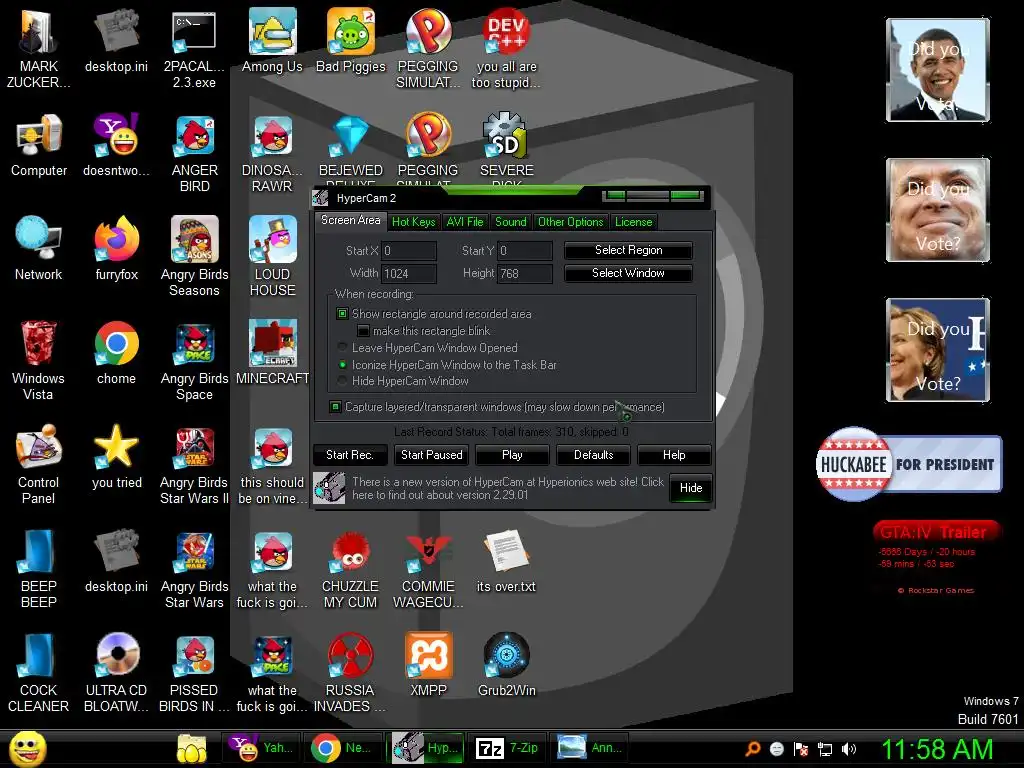
Task: Select the you tried star icon
Action: [x=117, y=456]
